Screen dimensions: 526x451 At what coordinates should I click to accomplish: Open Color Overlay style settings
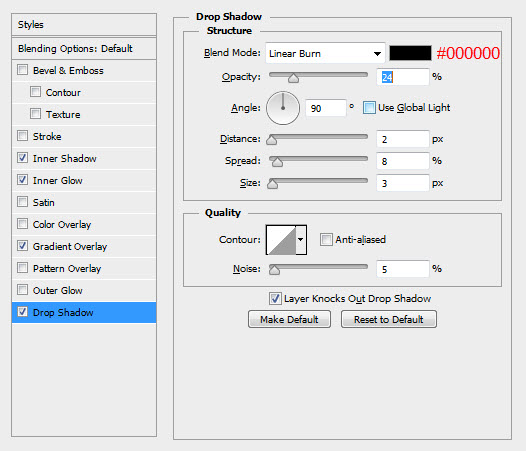click(x=84, y=224)
